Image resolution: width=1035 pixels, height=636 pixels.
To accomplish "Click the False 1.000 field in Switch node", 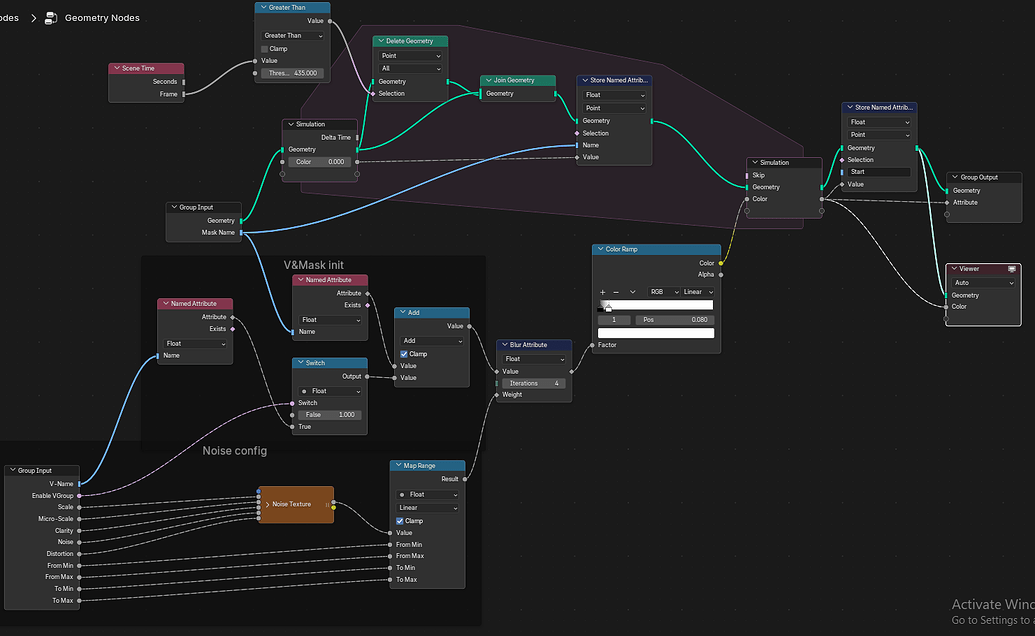I will (x=329, y=415).
